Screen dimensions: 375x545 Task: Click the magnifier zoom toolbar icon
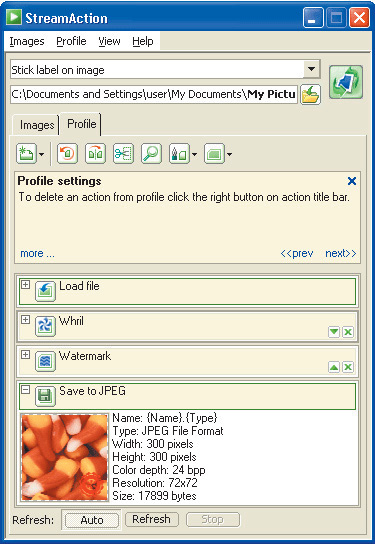click(151, 153)
